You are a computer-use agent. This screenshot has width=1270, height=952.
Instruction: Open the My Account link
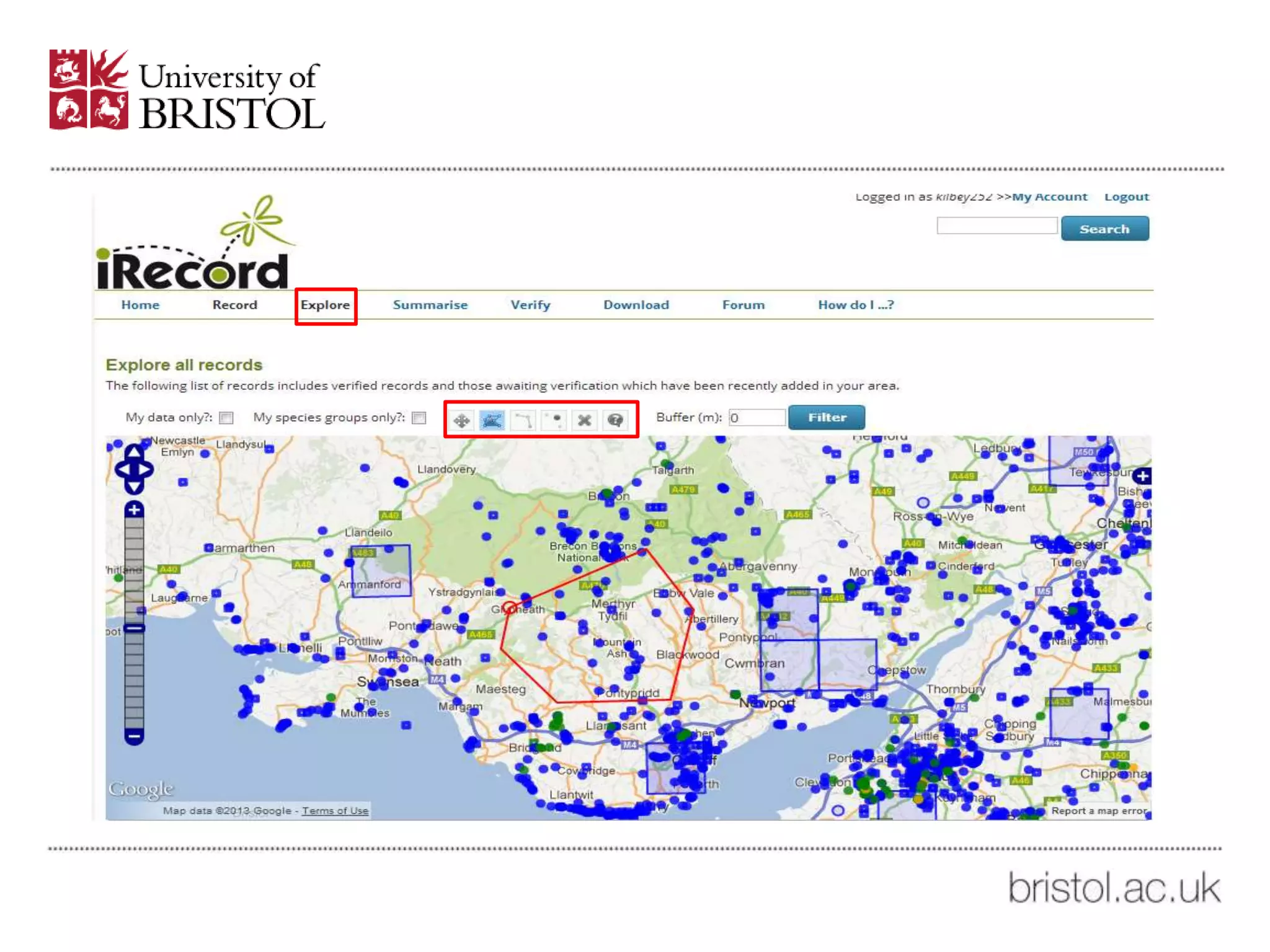coord(1049,196)
